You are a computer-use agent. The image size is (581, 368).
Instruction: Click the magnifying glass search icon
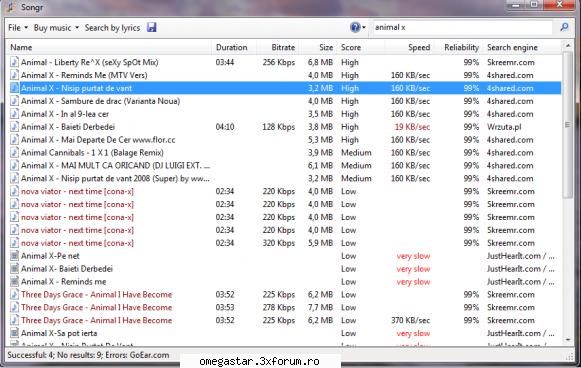tap(564, 27)
